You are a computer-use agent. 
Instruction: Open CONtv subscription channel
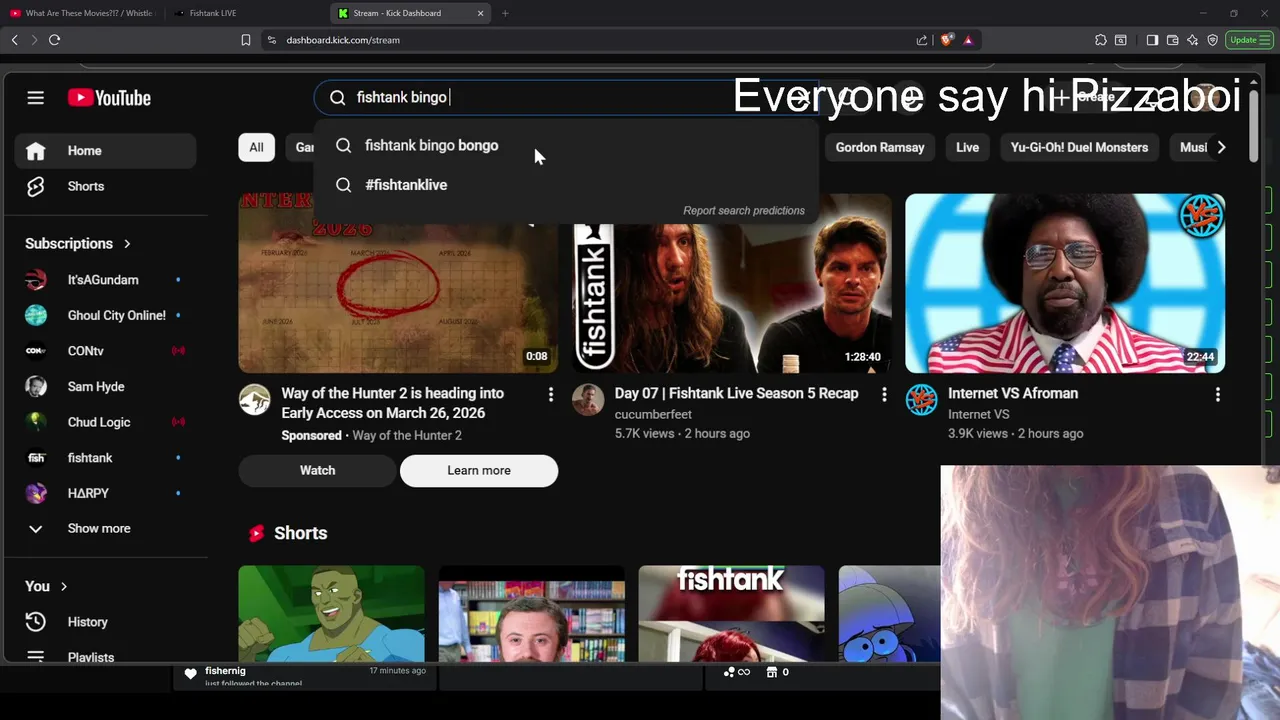[x=105, y=351]
